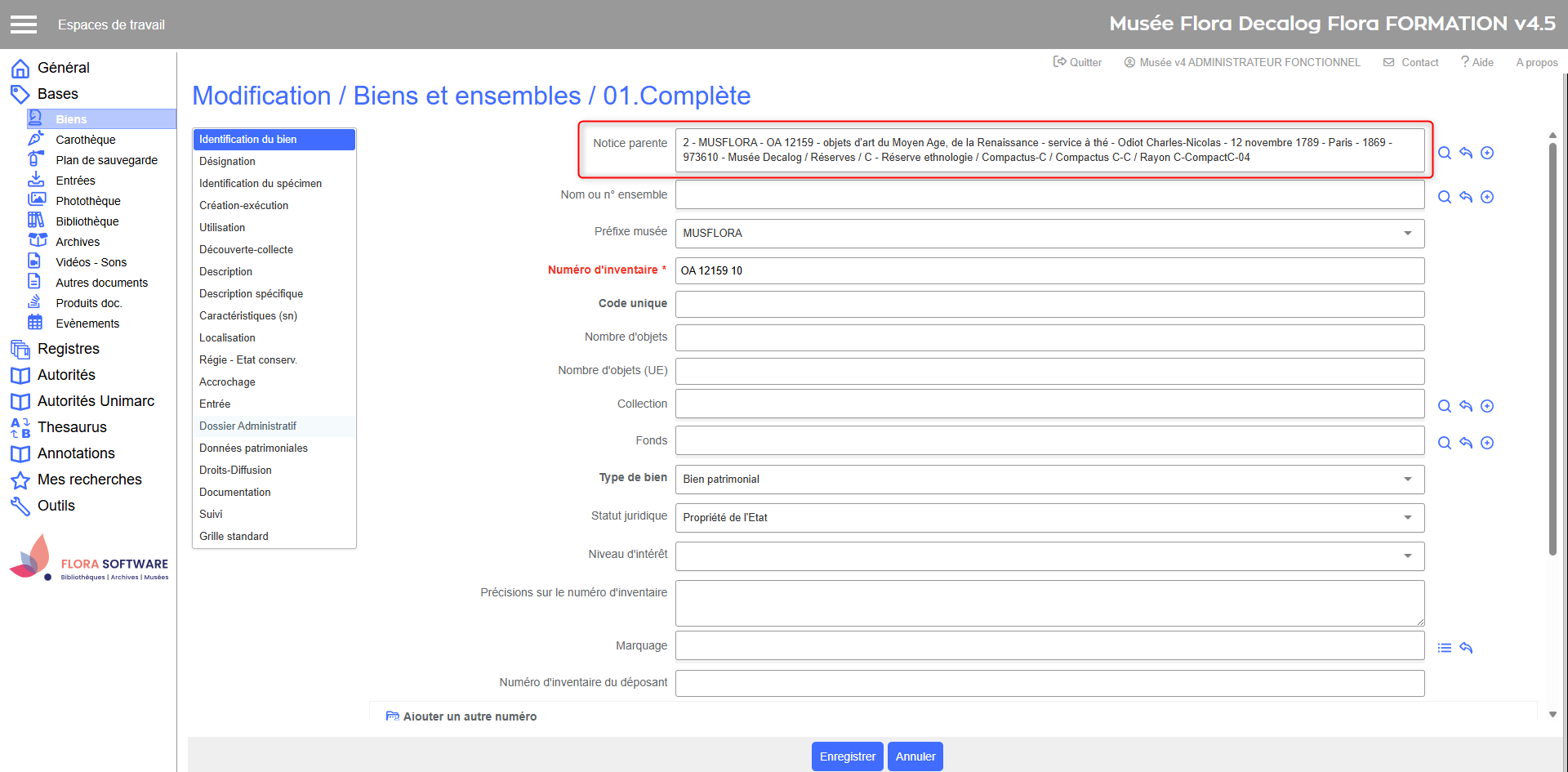The image size is (1568, 772).
Task: Open the Niveau d'intérêt dropdown
Action: point(1407,556)
